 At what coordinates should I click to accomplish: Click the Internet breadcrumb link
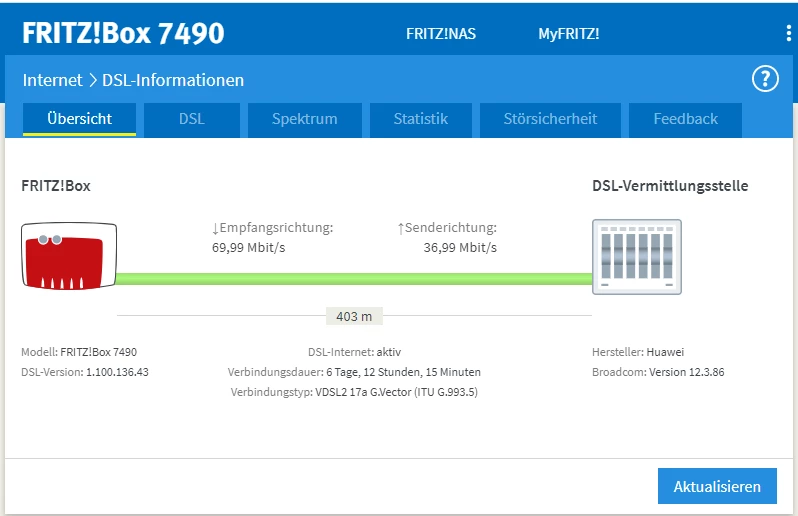[x=52, y=80]
